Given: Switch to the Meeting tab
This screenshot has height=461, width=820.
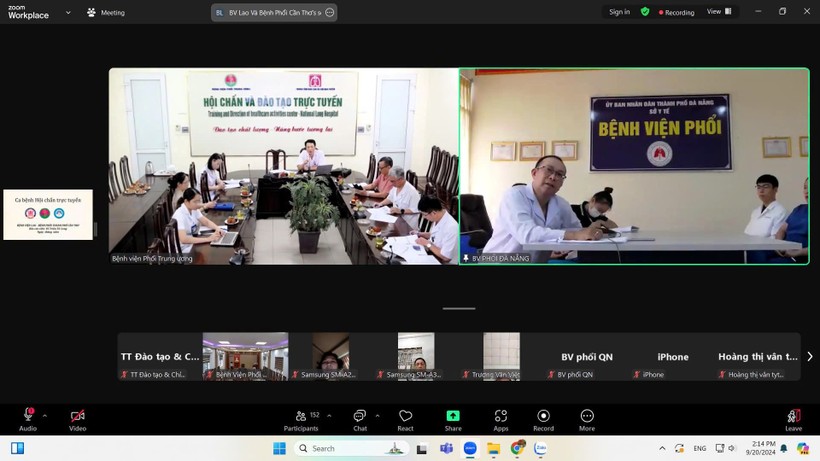Looking at the screenshot, I should coord(106,13).
